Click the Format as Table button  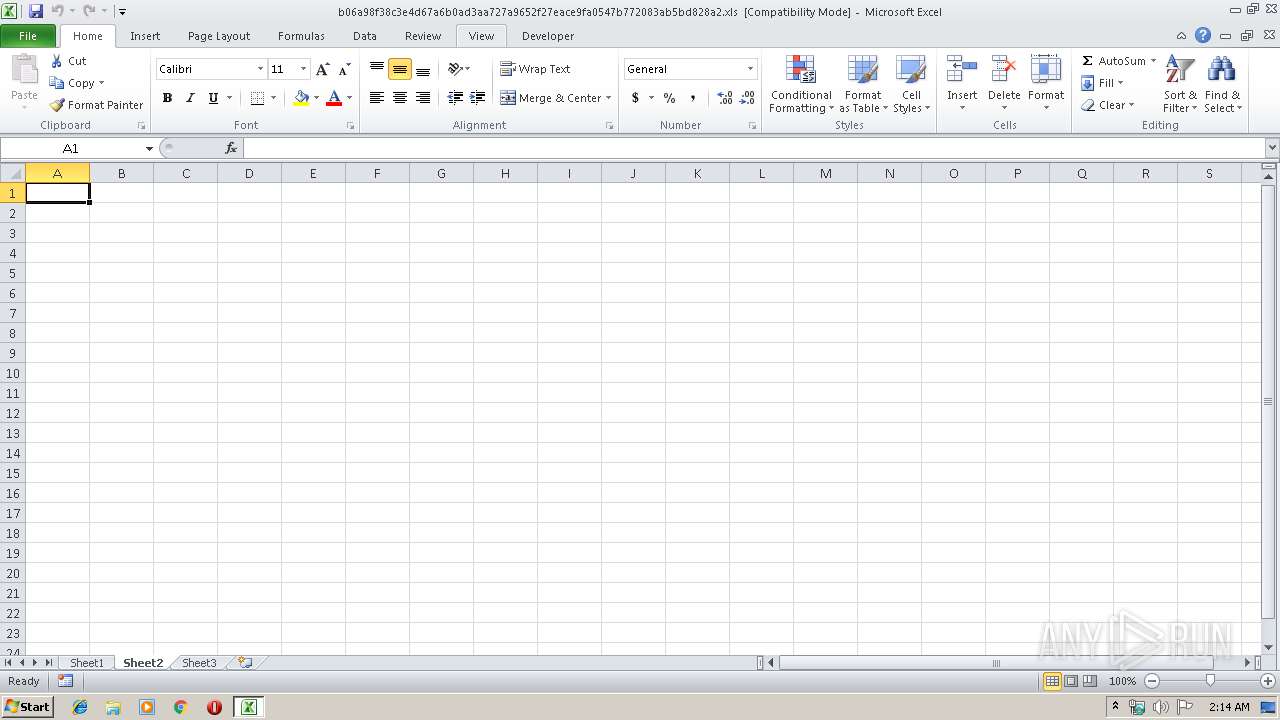tap(863, 85)
